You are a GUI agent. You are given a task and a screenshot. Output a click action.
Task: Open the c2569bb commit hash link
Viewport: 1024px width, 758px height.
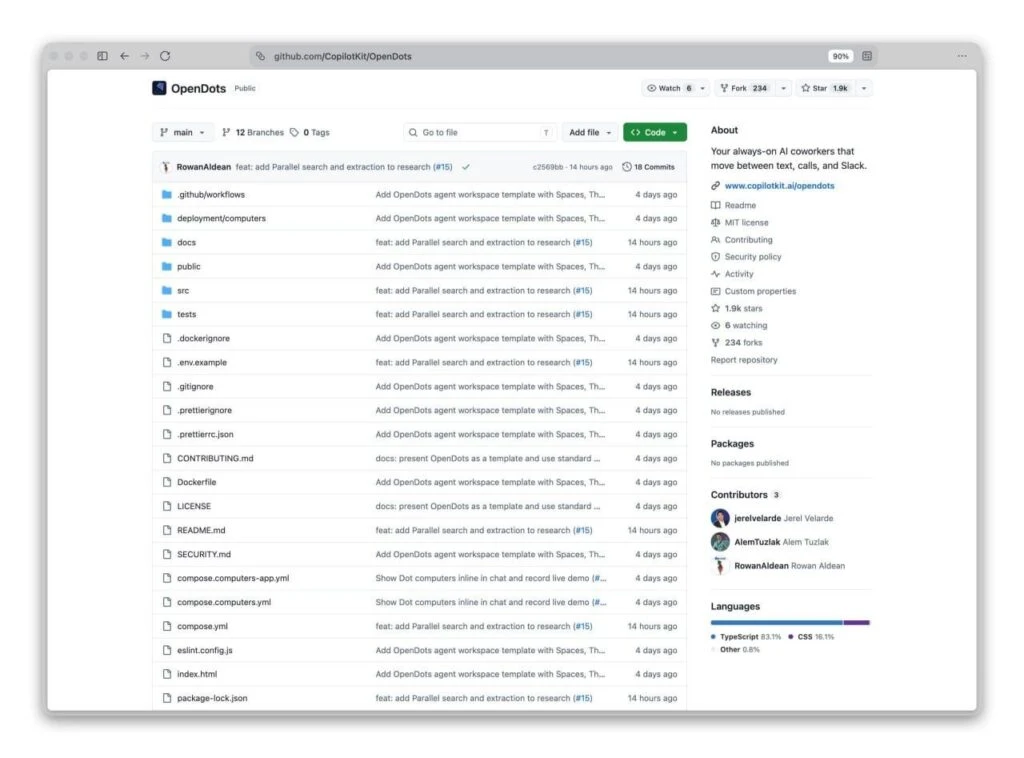pyautogui.click(x=547, y=167)
